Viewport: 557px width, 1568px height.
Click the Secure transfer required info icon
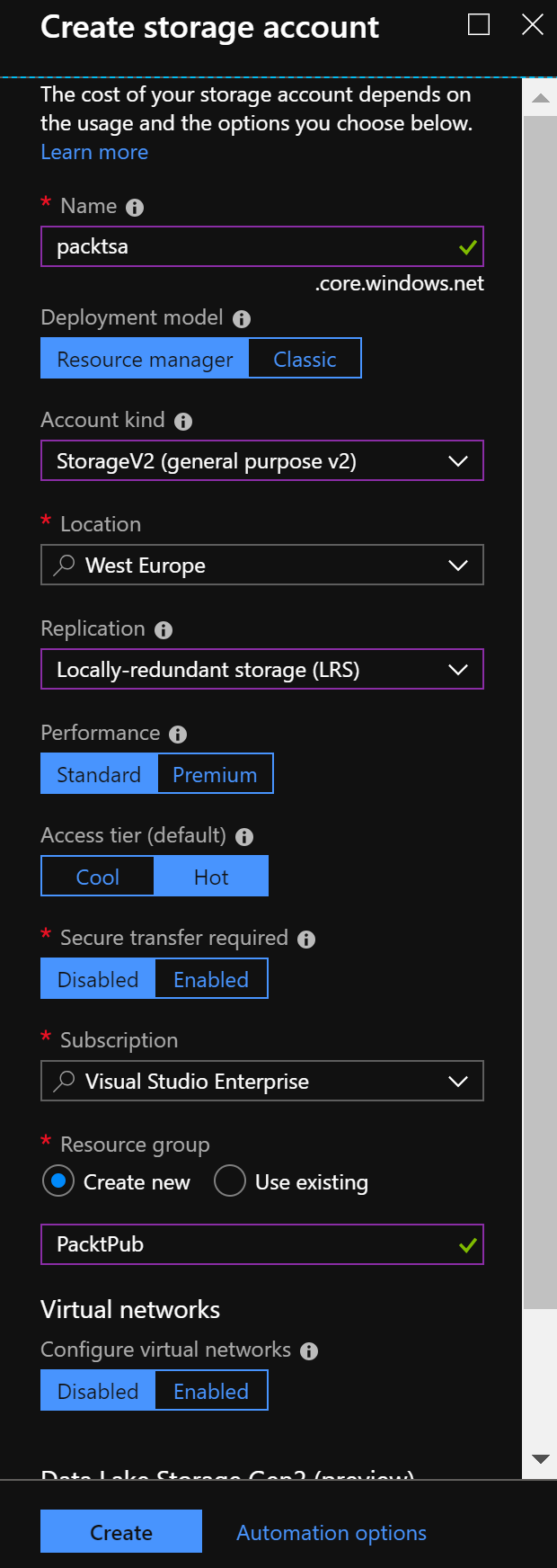(306, 940)
